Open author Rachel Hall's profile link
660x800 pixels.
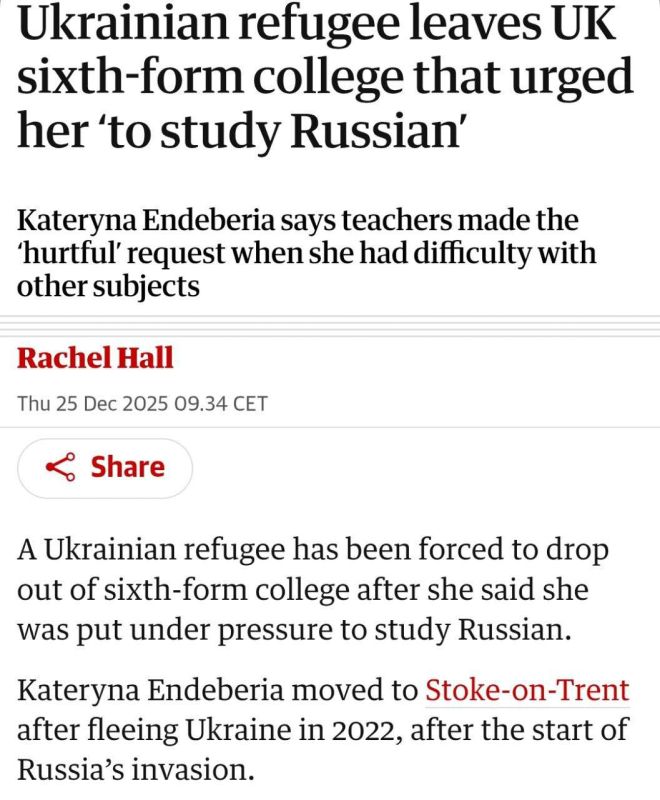[x=95, y=358]
